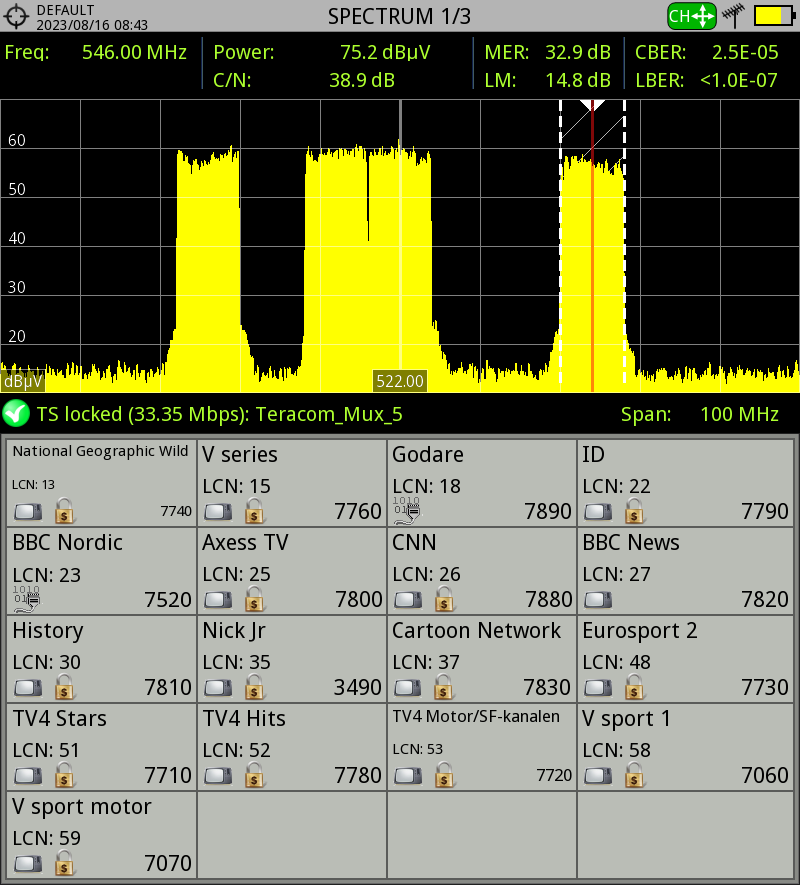This screenshot has width=800, height=885.
Task: Click the TV icon in TV4 Hits cell
Action: (x=218, y=776)
